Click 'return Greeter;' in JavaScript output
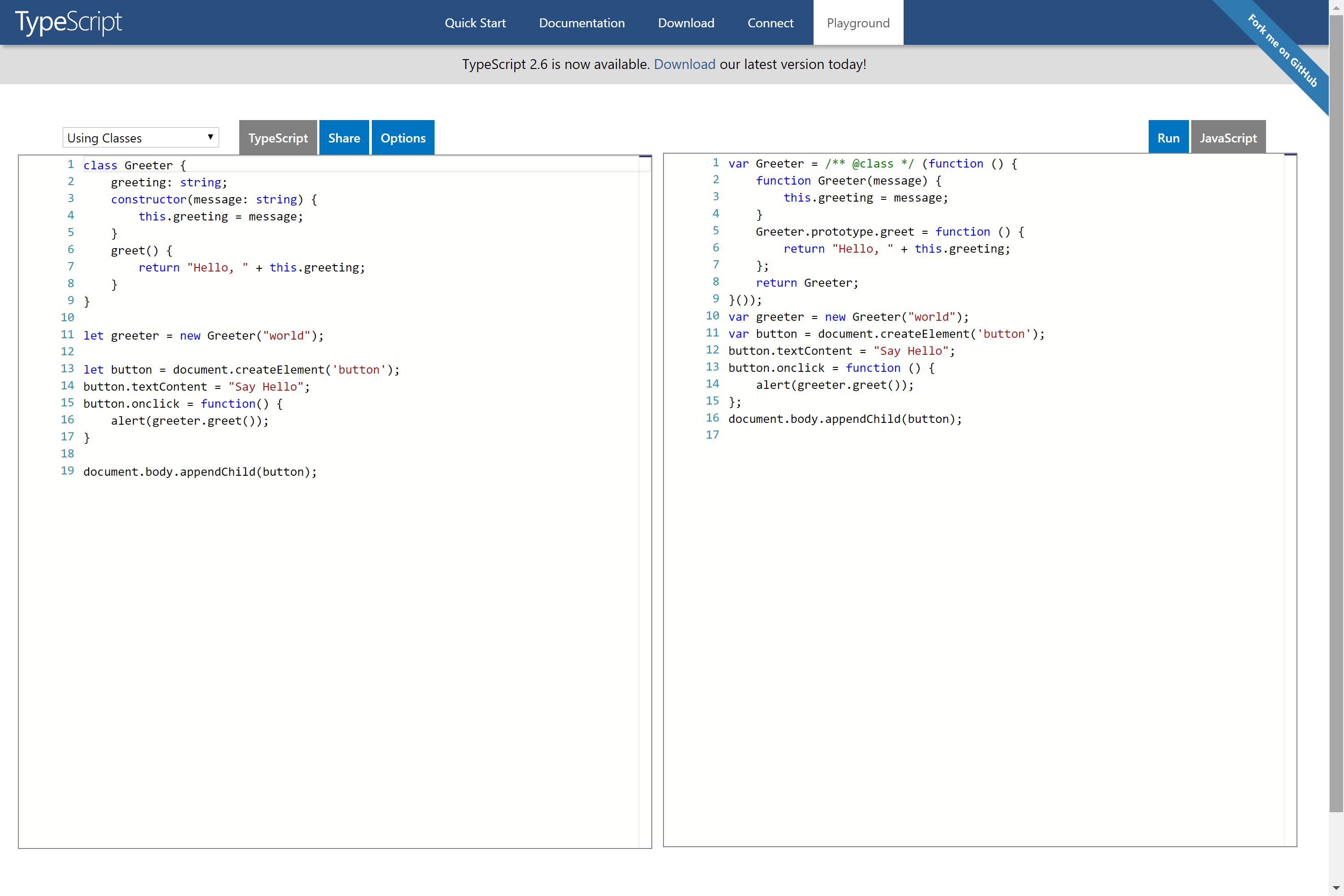The image size is (1344, 896). (807, 283)
